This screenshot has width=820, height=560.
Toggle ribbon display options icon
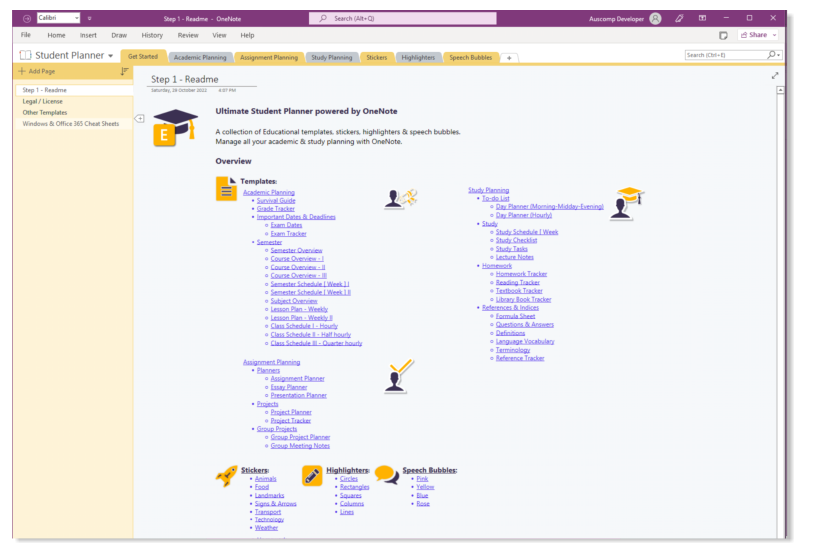(702, 18)
